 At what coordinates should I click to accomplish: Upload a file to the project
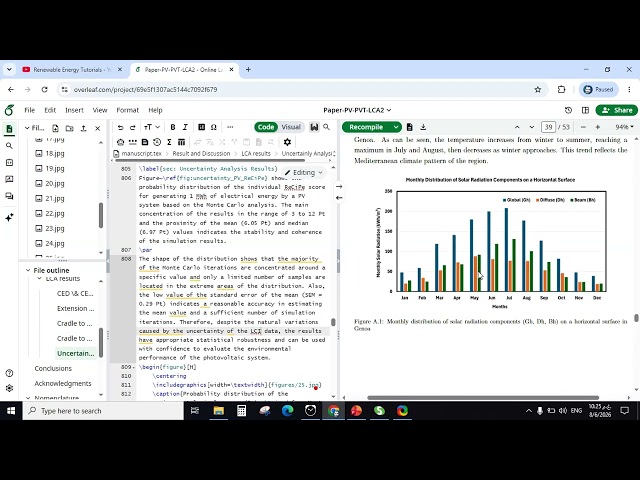[x=83, y=128]
